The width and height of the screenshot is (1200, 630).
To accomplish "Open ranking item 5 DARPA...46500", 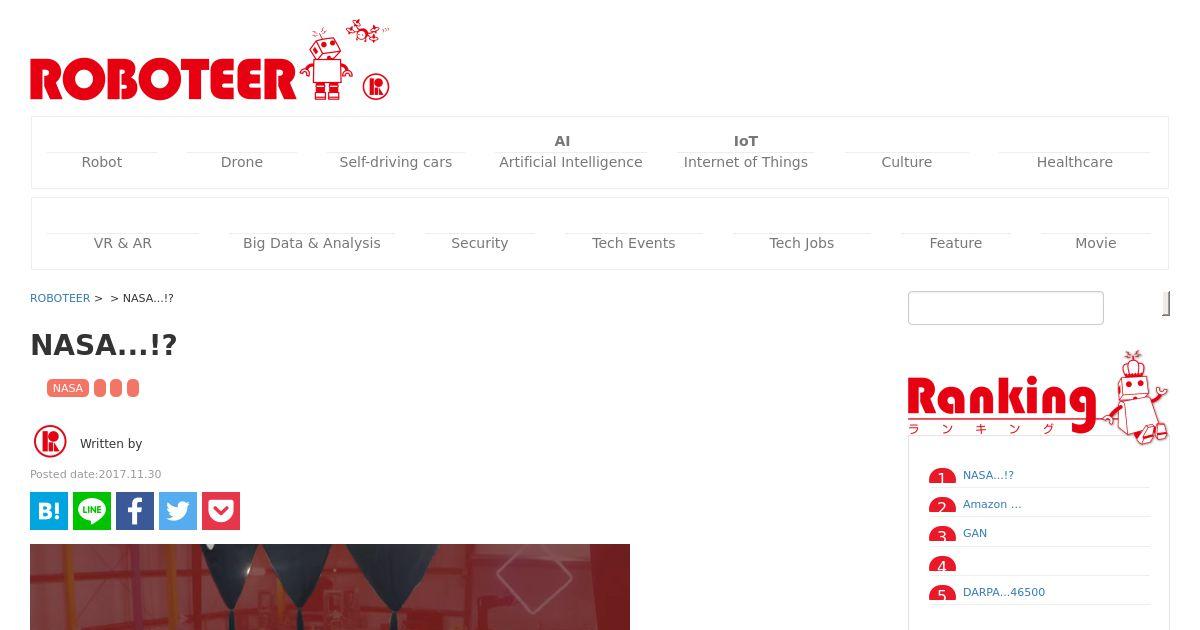I will click(x=1004, y=593).
